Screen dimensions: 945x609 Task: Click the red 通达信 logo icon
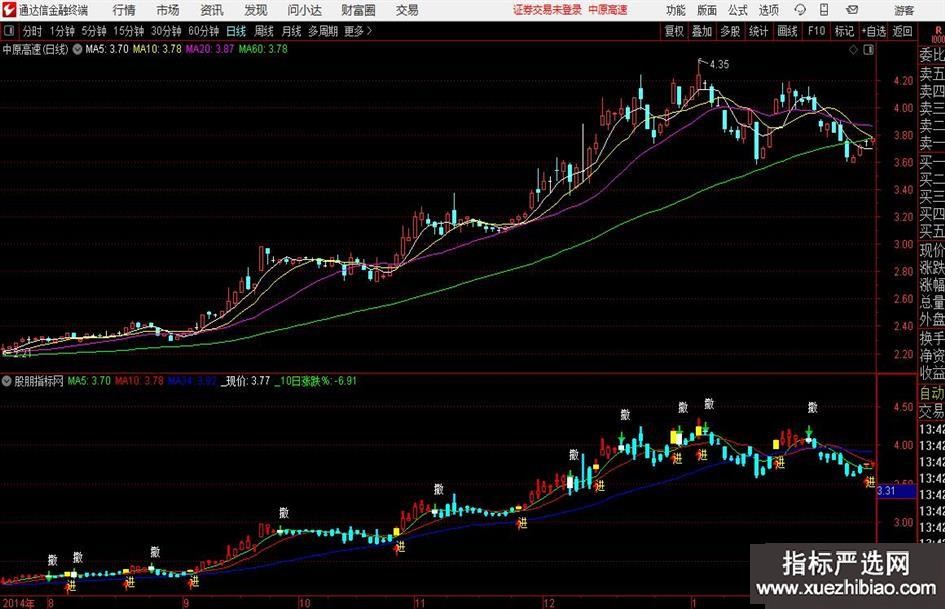[x=9, y=10]
